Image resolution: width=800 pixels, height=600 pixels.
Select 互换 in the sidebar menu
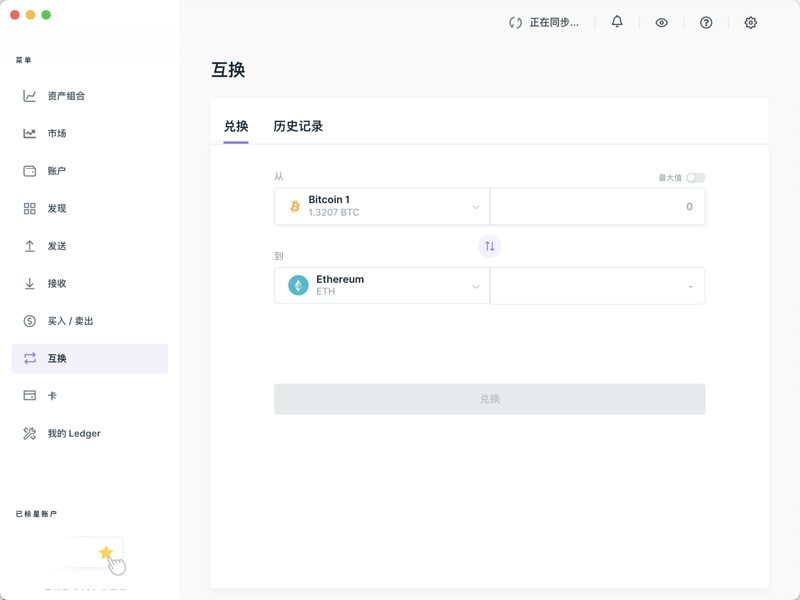coord(90,358)
